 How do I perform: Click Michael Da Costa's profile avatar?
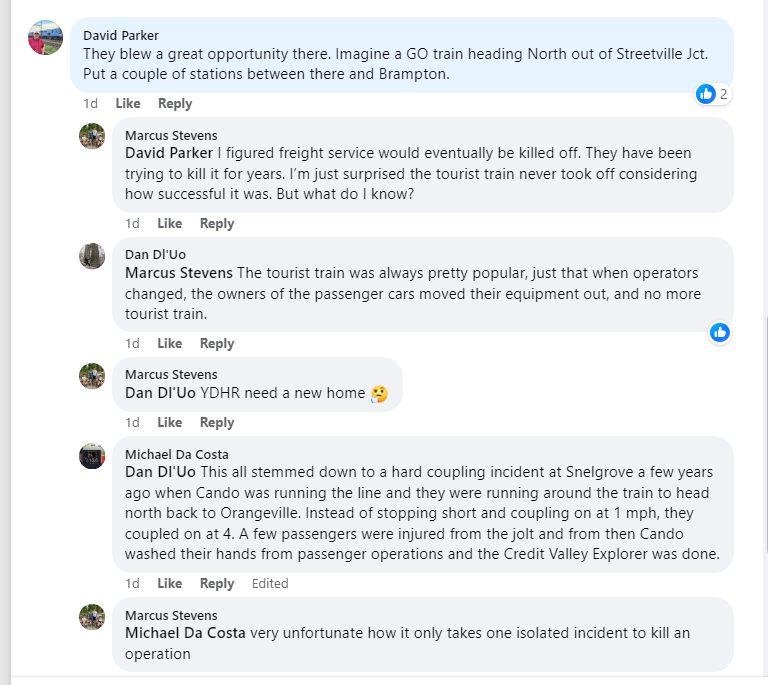[x=92, y=456]
